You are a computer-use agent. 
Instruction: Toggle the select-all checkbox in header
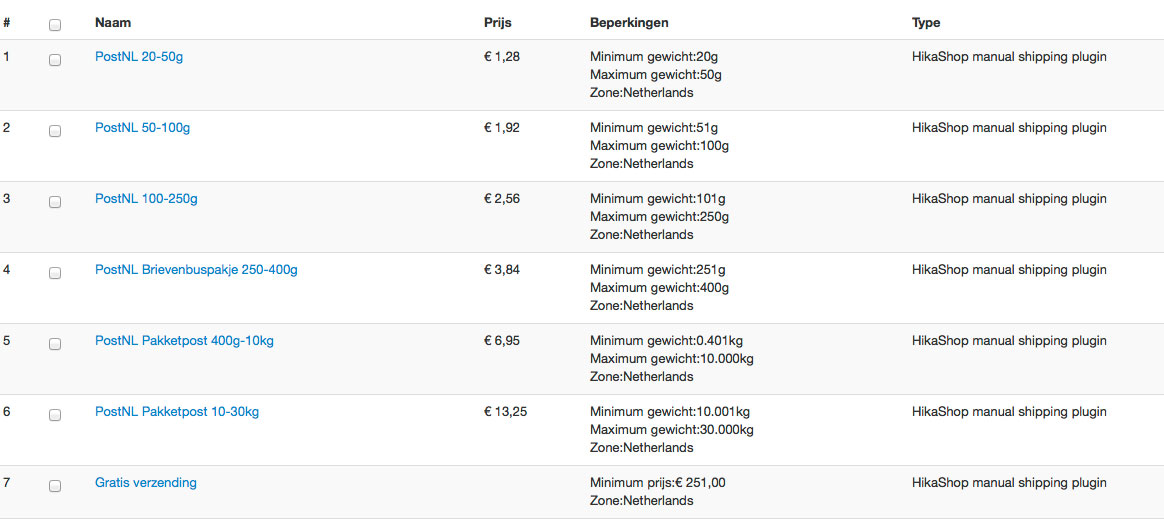tap(55, 24)
